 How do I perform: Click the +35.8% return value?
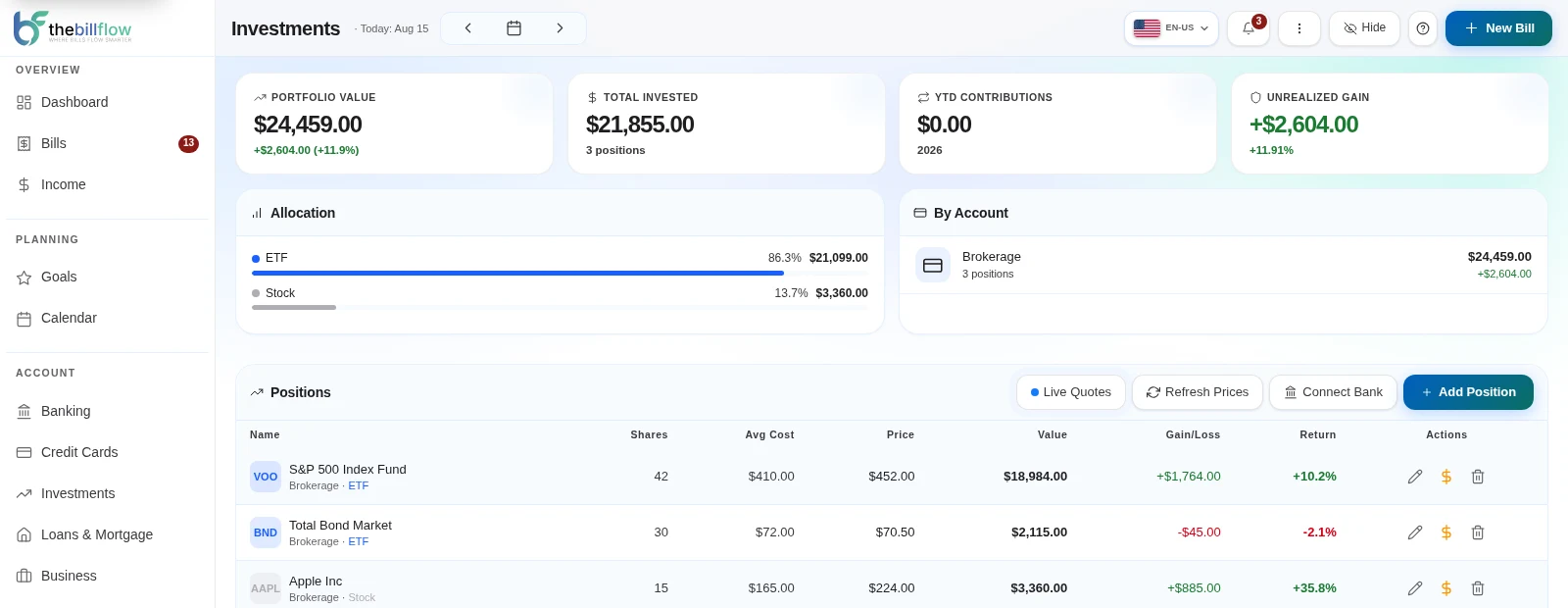pyautogui.click(x=1314, y=588)
